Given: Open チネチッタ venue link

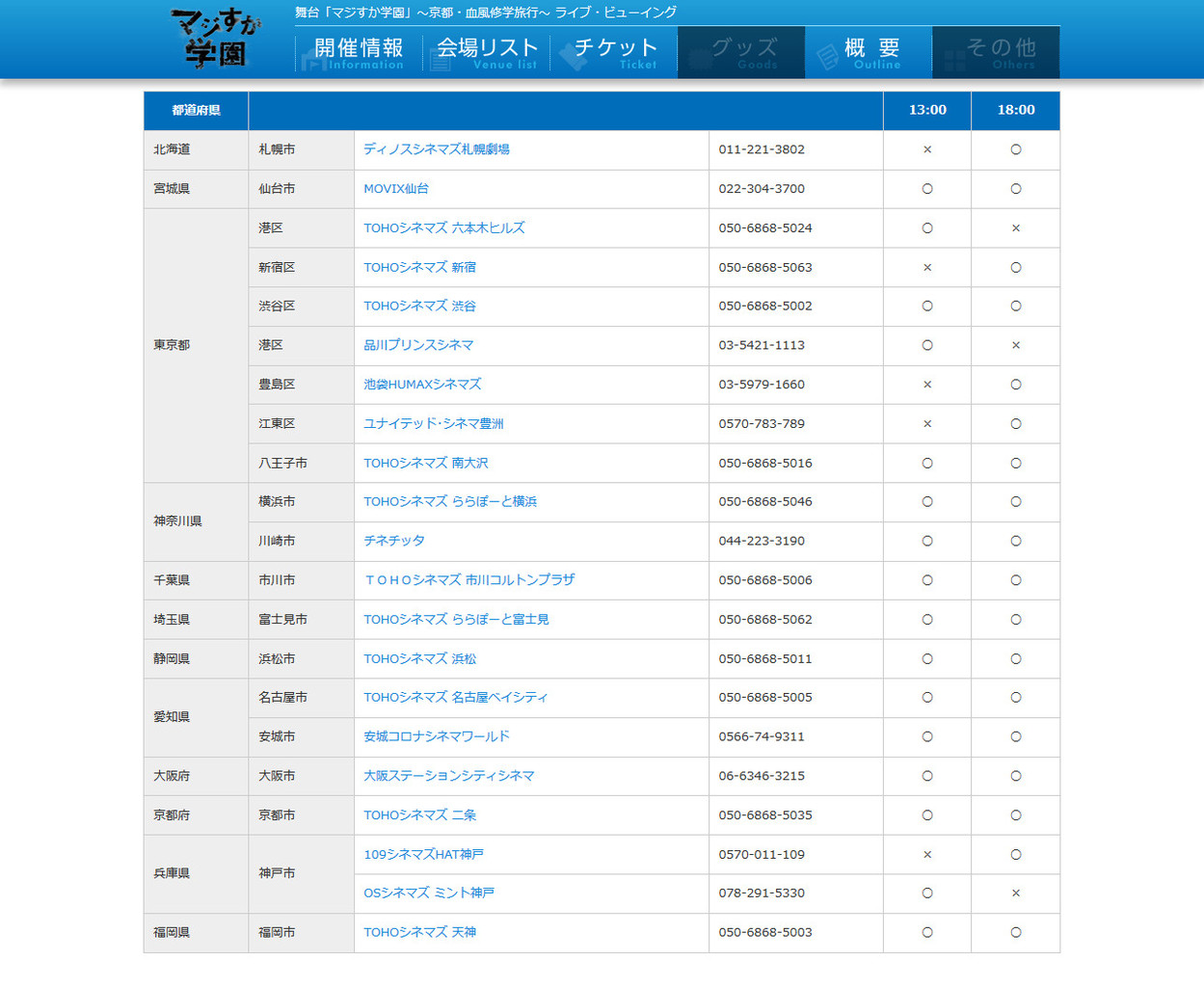Looking at the screenshot, I should 394,541.
